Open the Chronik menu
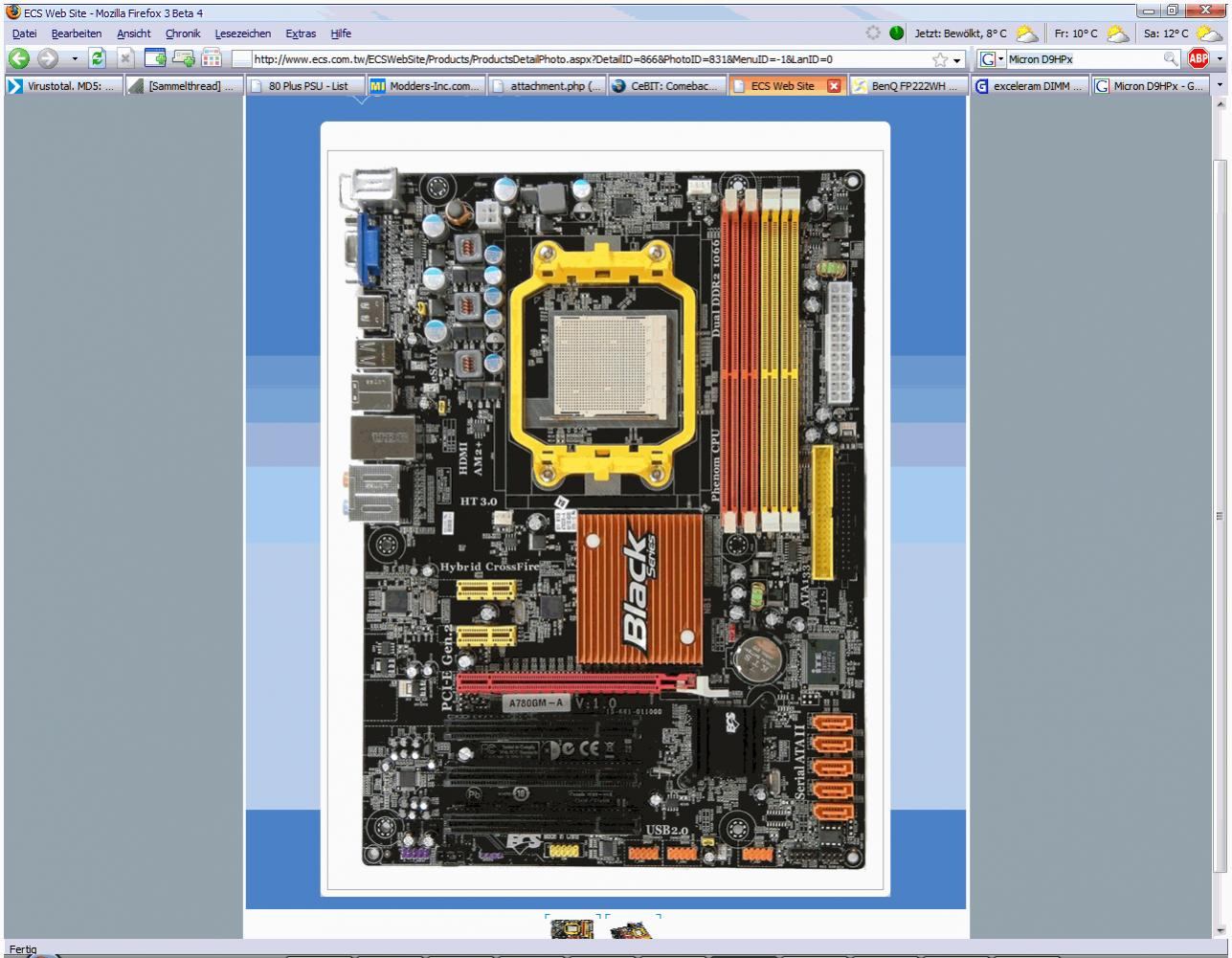This screenshot has width=1232, height=958. click(x=183, y=33)
